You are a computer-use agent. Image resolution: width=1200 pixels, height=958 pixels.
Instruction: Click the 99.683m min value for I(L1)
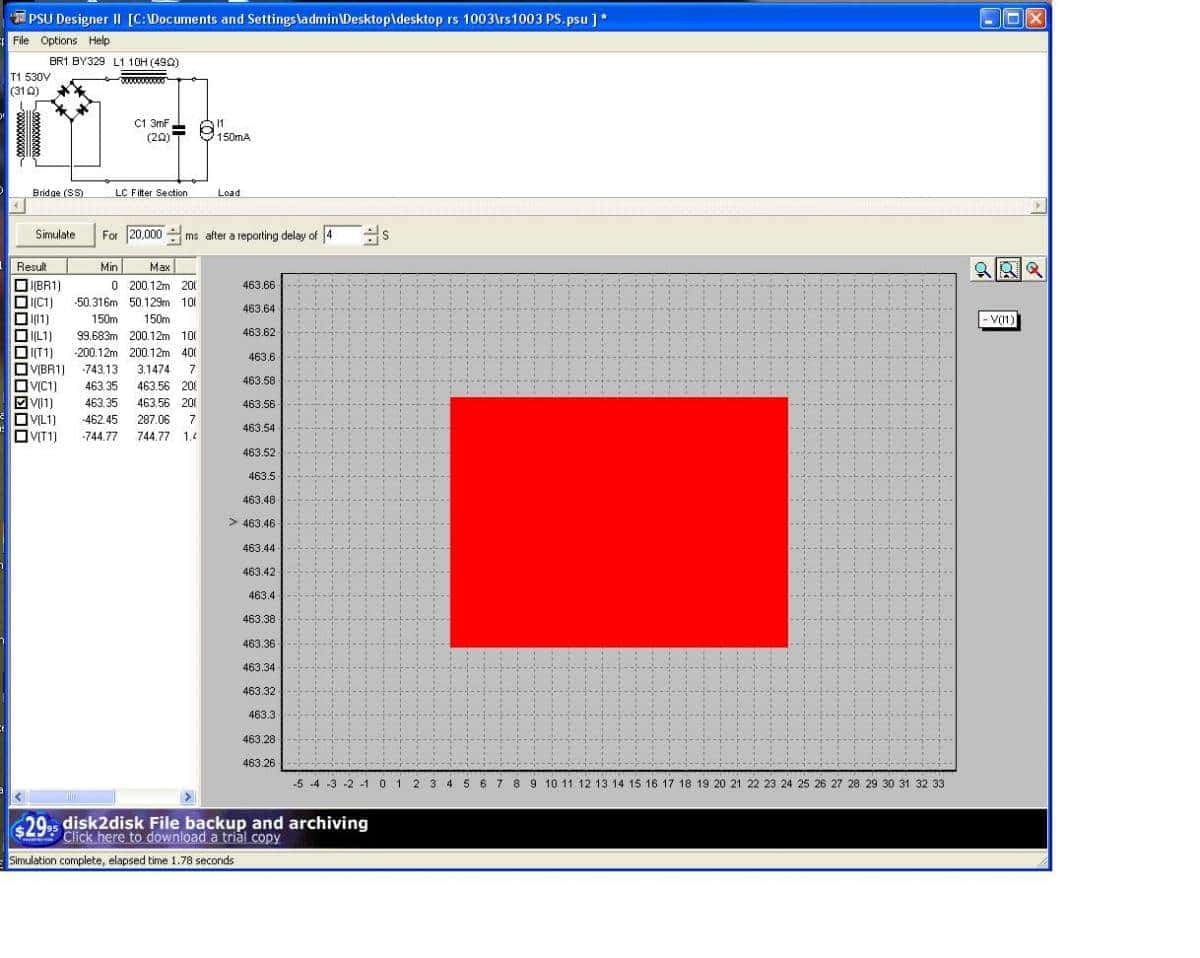[98, 336]
